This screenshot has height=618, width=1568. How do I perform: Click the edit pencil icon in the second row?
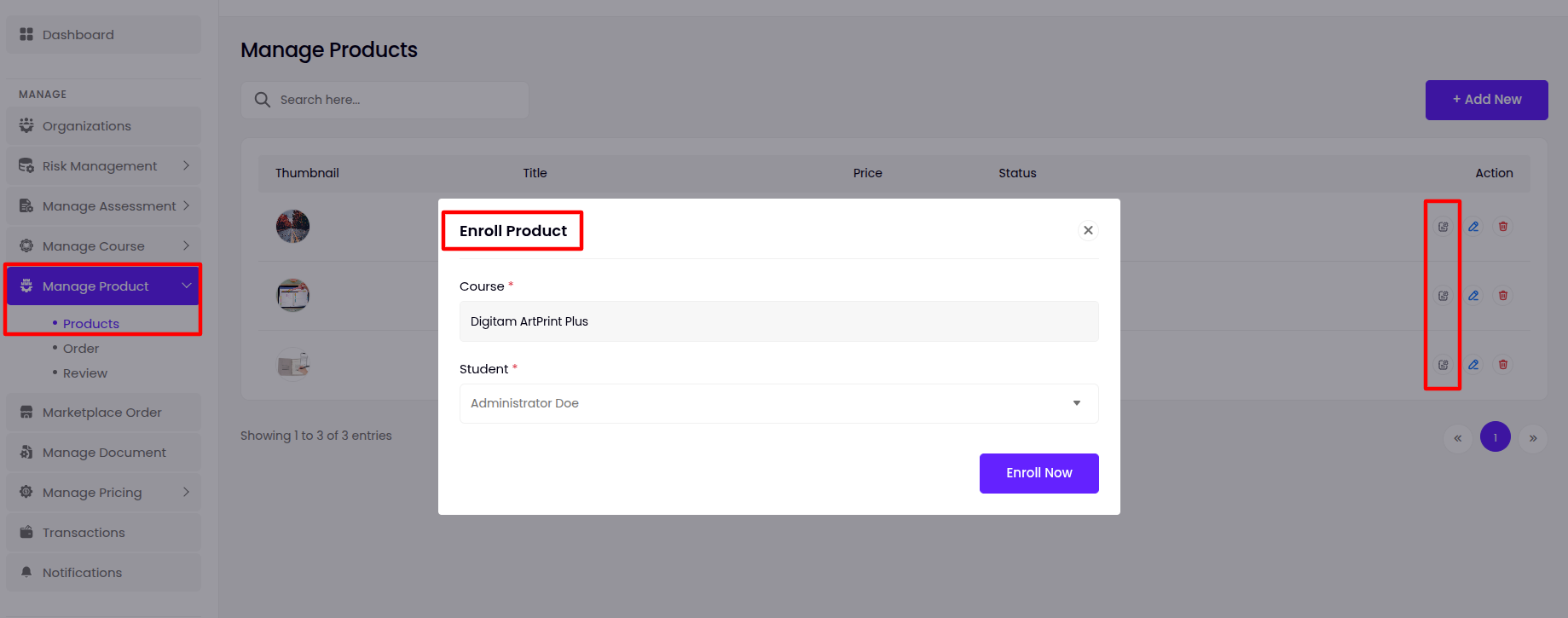point(1473,296)
